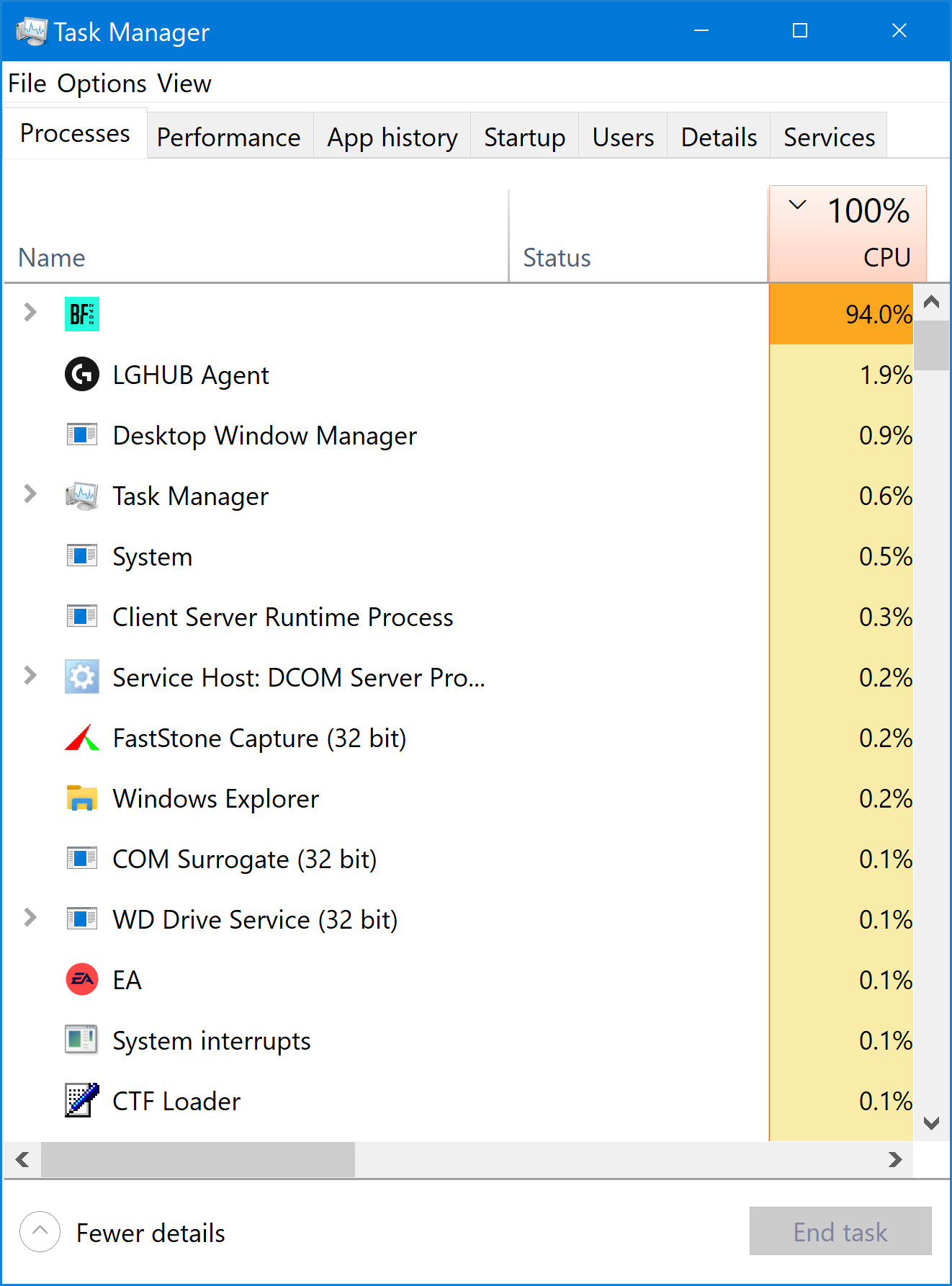Screen dimensions: 952x1286
Task: Click the vertical scrollbar up arrow
Action: [x=931, y=302]
